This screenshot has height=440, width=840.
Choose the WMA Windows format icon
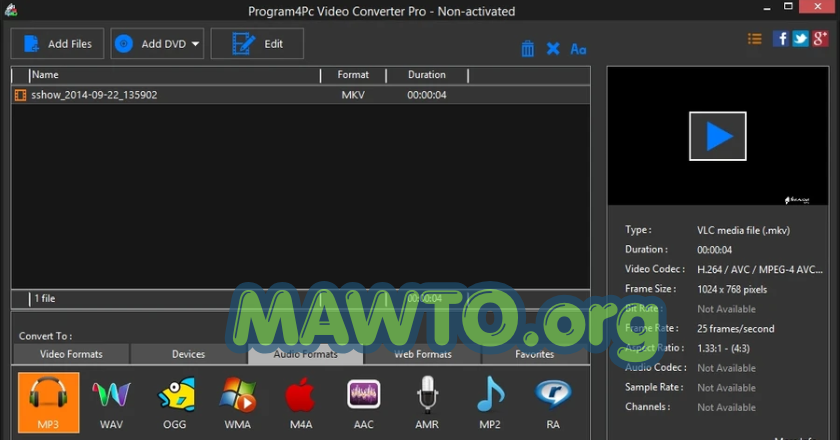point(237,402)
